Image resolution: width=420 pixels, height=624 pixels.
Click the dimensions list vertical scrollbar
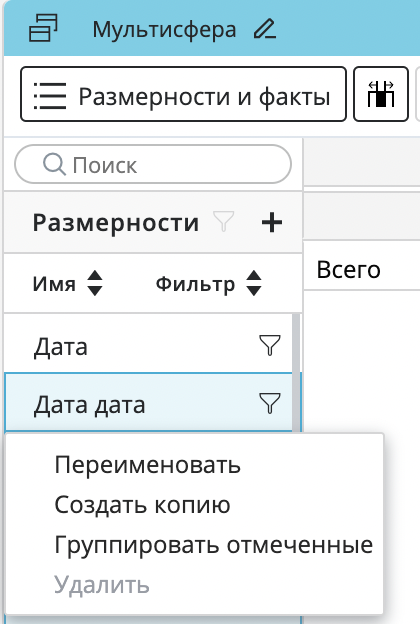[x=296, y=374]
